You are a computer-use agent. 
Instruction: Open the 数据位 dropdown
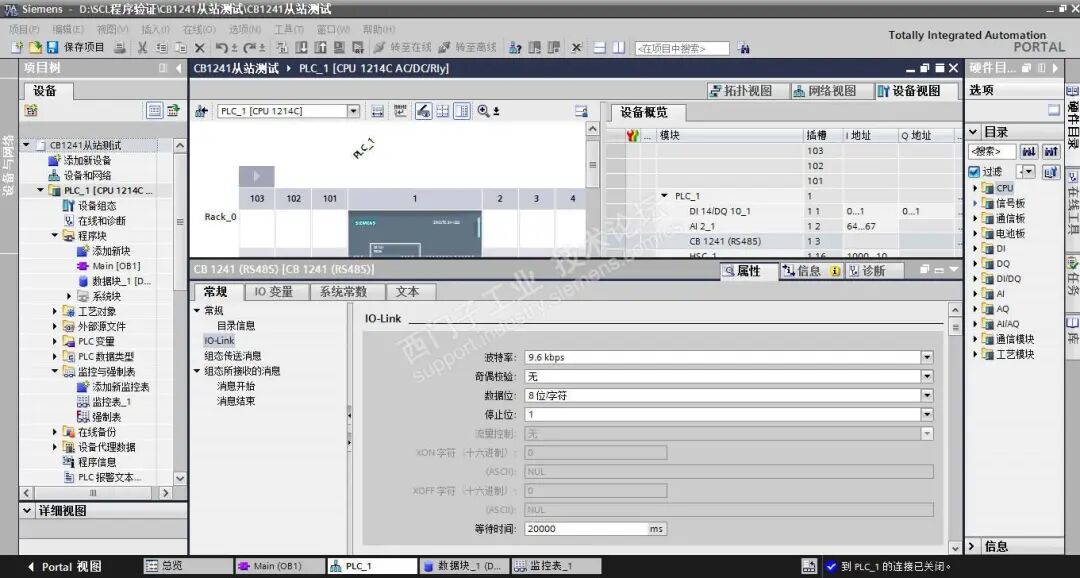click(x=927, y=395)
